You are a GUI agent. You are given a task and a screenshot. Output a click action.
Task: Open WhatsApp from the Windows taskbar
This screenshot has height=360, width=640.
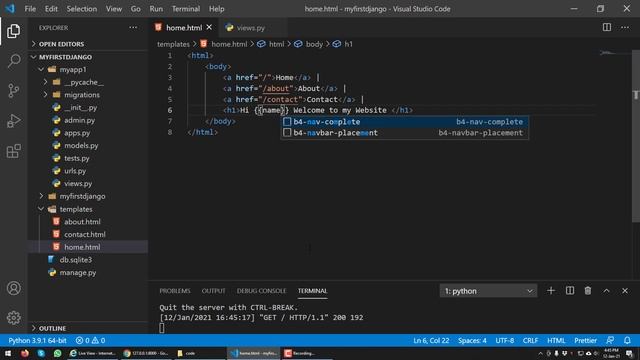[x=58, y=353]
